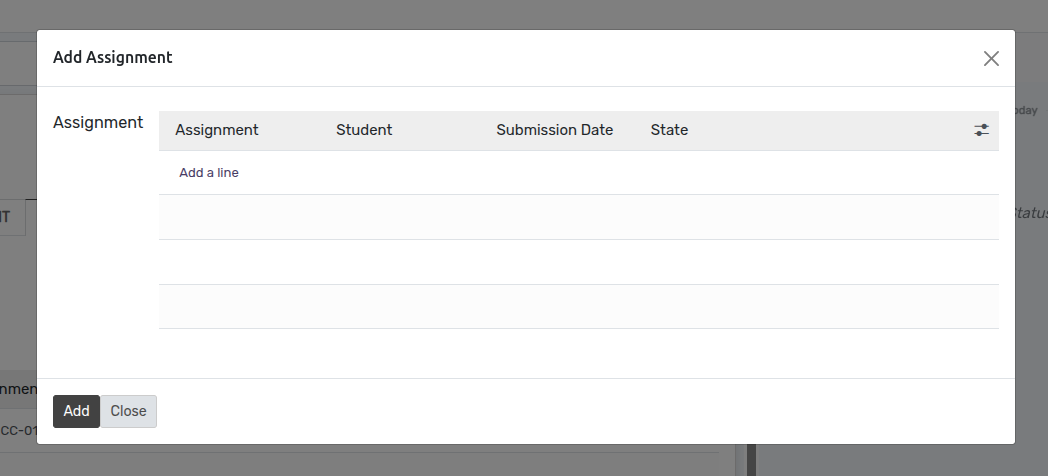Screen dimensions: 1048x476
Task: Confirm with the dark Add button
Action: [x=76, y=411]
